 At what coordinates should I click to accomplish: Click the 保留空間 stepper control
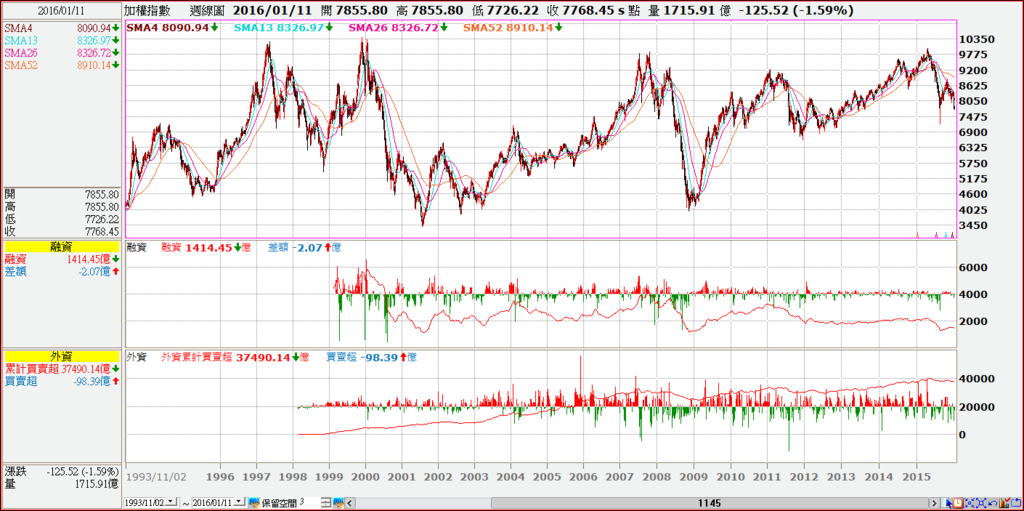(327, 503)
